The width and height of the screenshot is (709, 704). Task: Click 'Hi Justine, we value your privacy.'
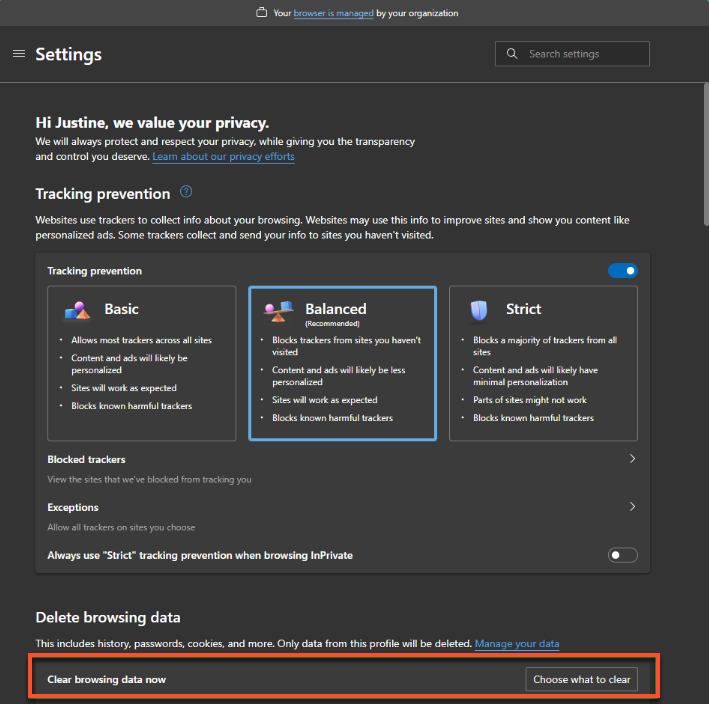point(152,123)
